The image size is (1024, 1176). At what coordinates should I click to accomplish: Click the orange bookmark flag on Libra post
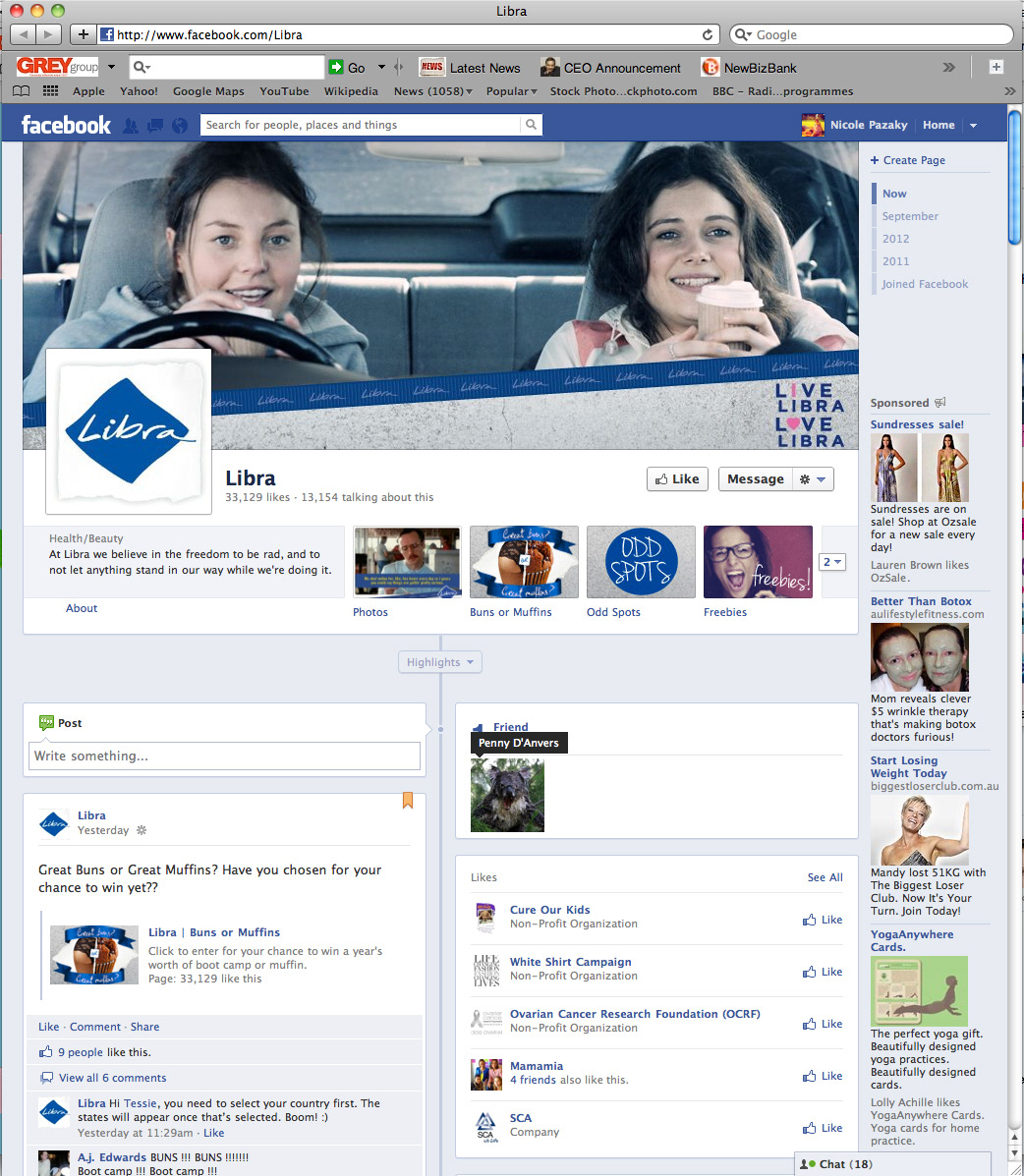point(408,801)
